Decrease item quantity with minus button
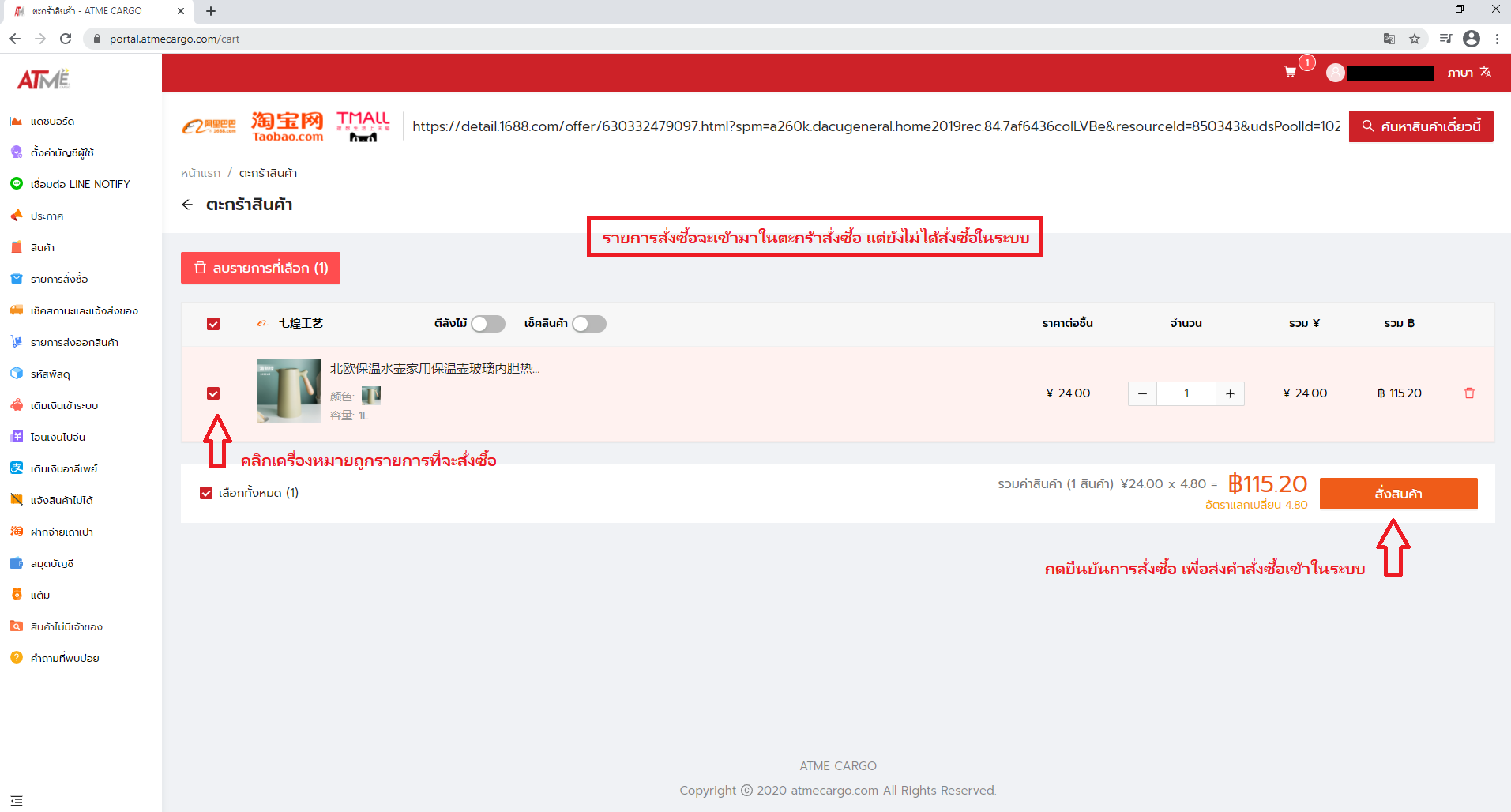This screenshot has height=812, width=1511. coord(1142,393)
